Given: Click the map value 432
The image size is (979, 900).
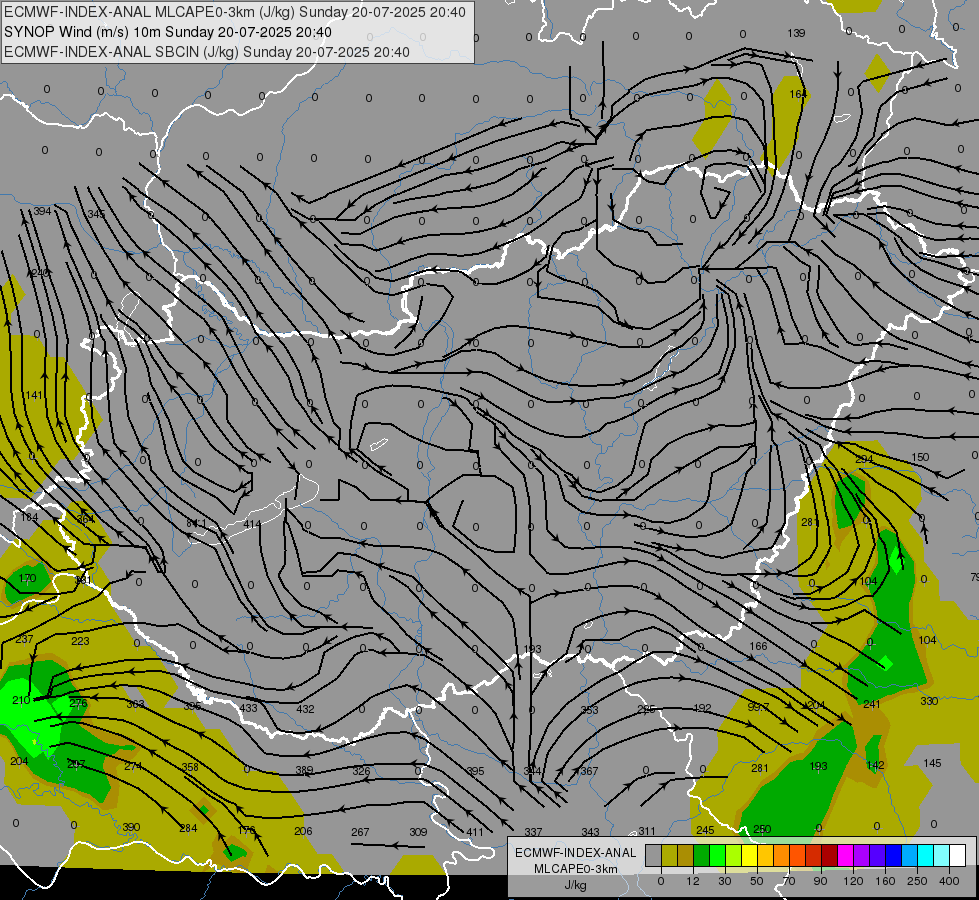Looking at the screenshot, I should pyautogui.click(x=305, y=709).
